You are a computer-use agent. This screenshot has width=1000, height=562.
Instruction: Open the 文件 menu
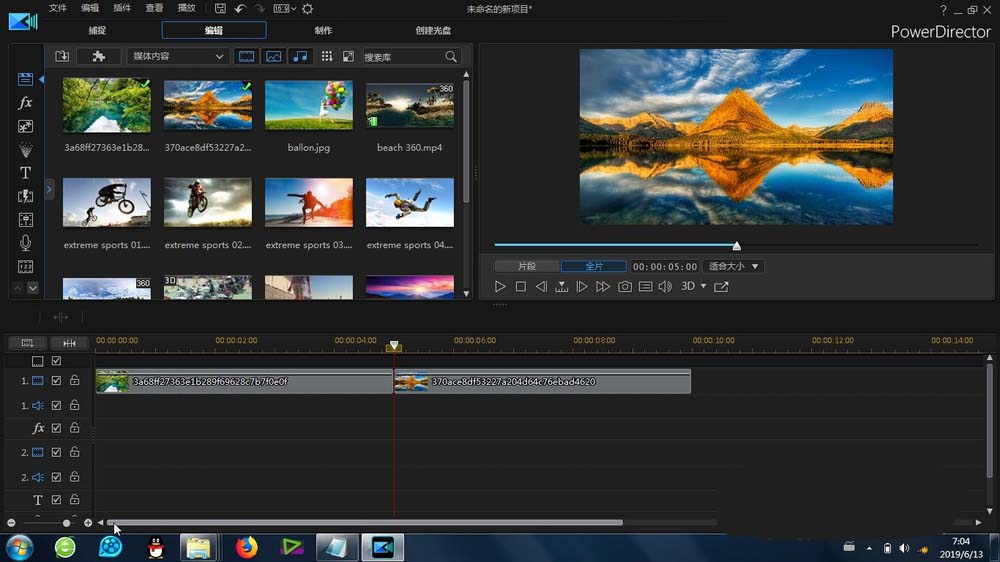tap(58, 9)
